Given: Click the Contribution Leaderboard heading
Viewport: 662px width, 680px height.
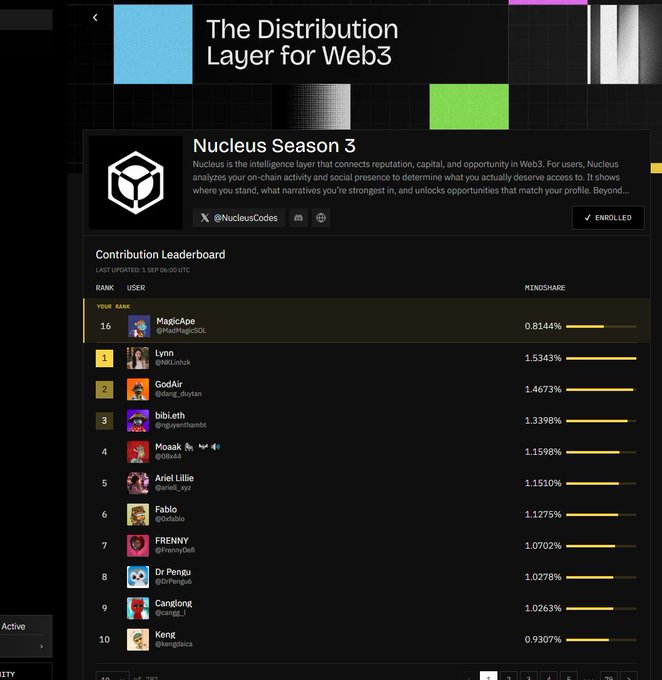Looking at the screenshot, I should [161, 255].
